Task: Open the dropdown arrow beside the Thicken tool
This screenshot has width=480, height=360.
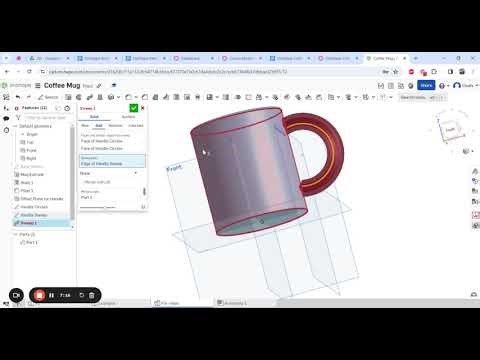Action: click(118, 97)
